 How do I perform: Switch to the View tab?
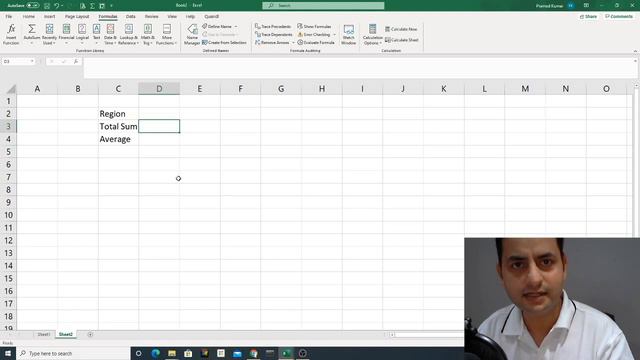(x=172, y=16)
